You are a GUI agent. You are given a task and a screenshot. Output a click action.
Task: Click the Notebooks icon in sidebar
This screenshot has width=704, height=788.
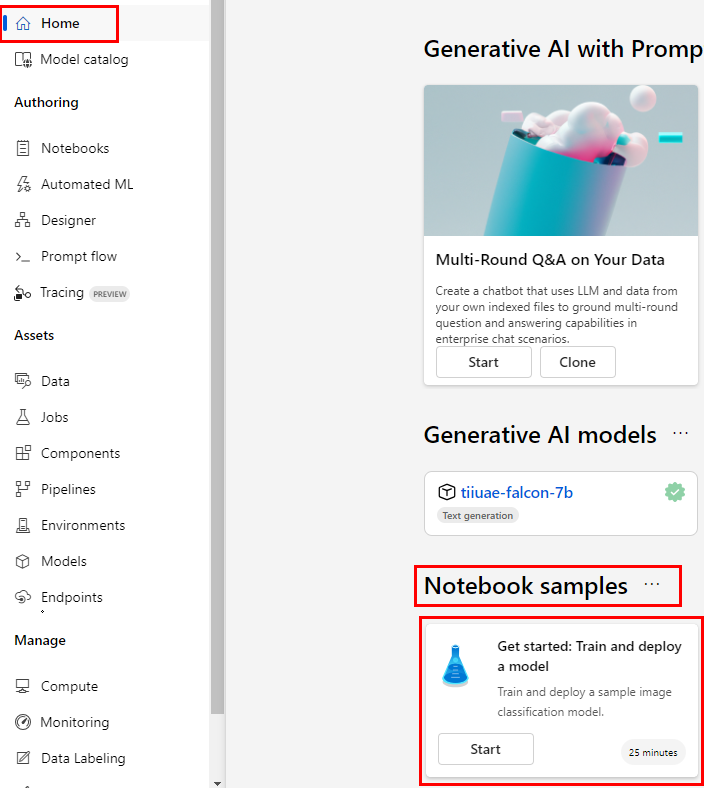click(x=23, y=148)
